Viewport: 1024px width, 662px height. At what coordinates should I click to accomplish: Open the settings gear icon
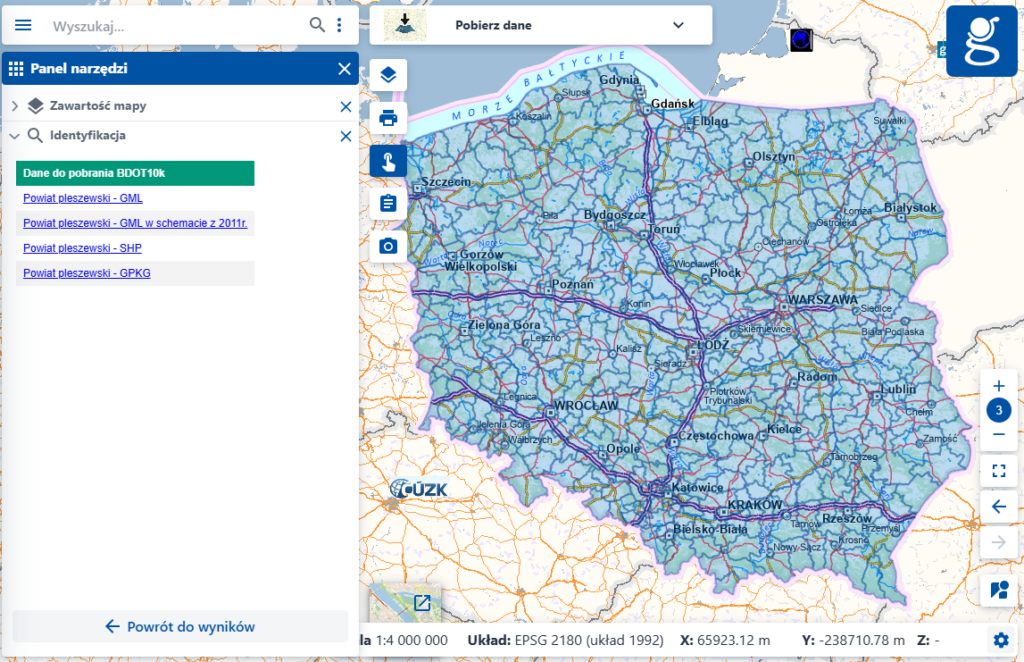(x=998, y=640)
